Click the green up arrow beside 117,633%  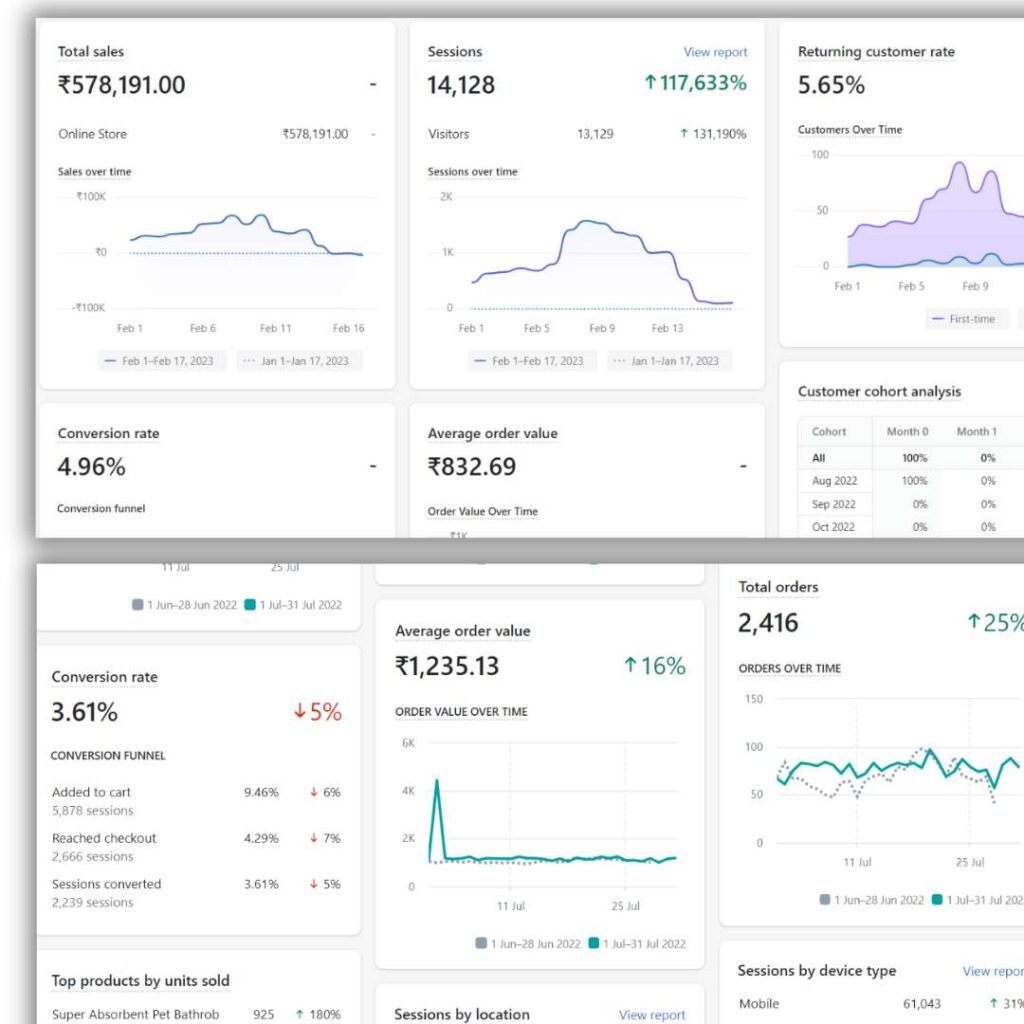(x=650, y=83)
